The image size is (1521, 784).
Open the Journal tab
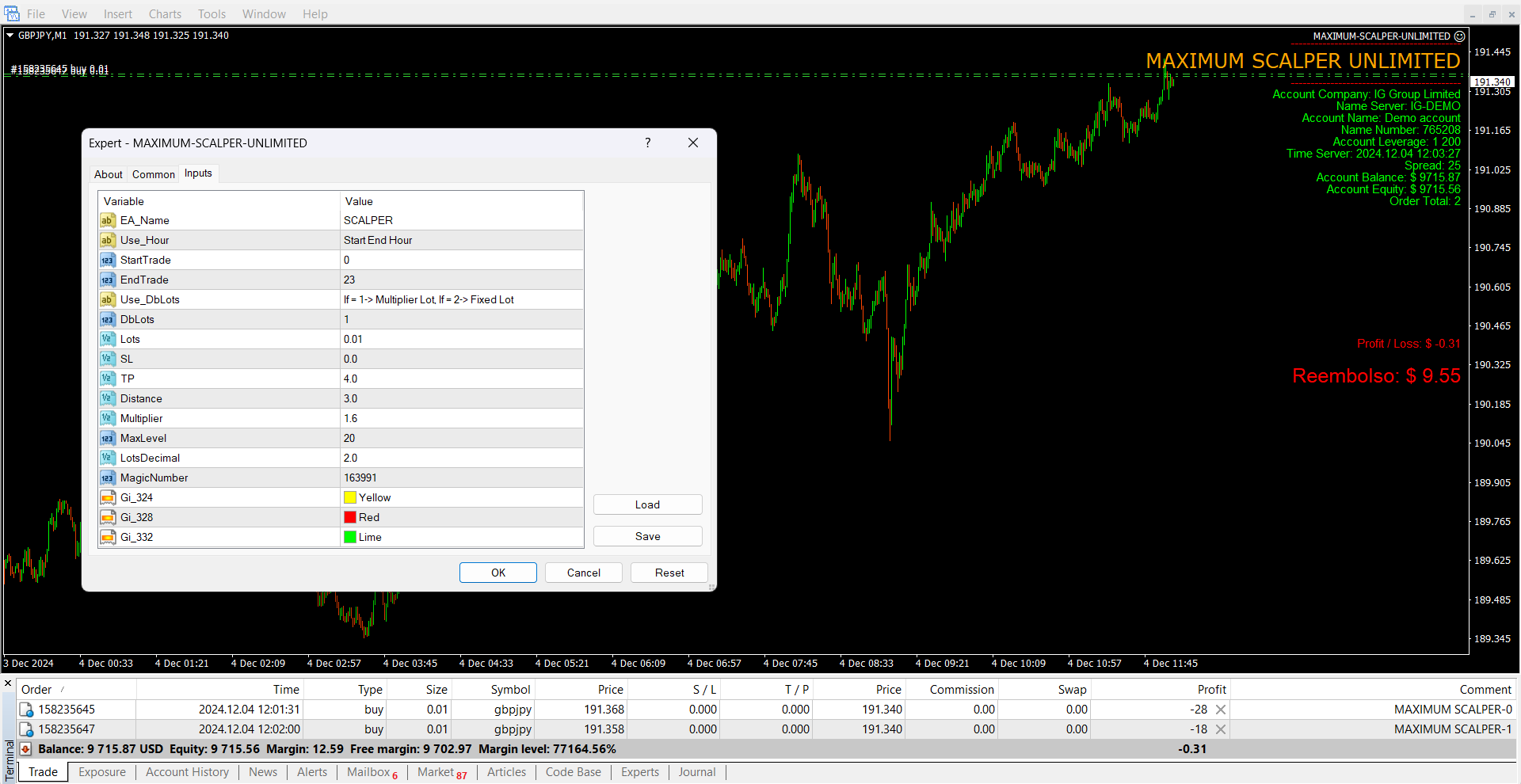tap(697, 772)
